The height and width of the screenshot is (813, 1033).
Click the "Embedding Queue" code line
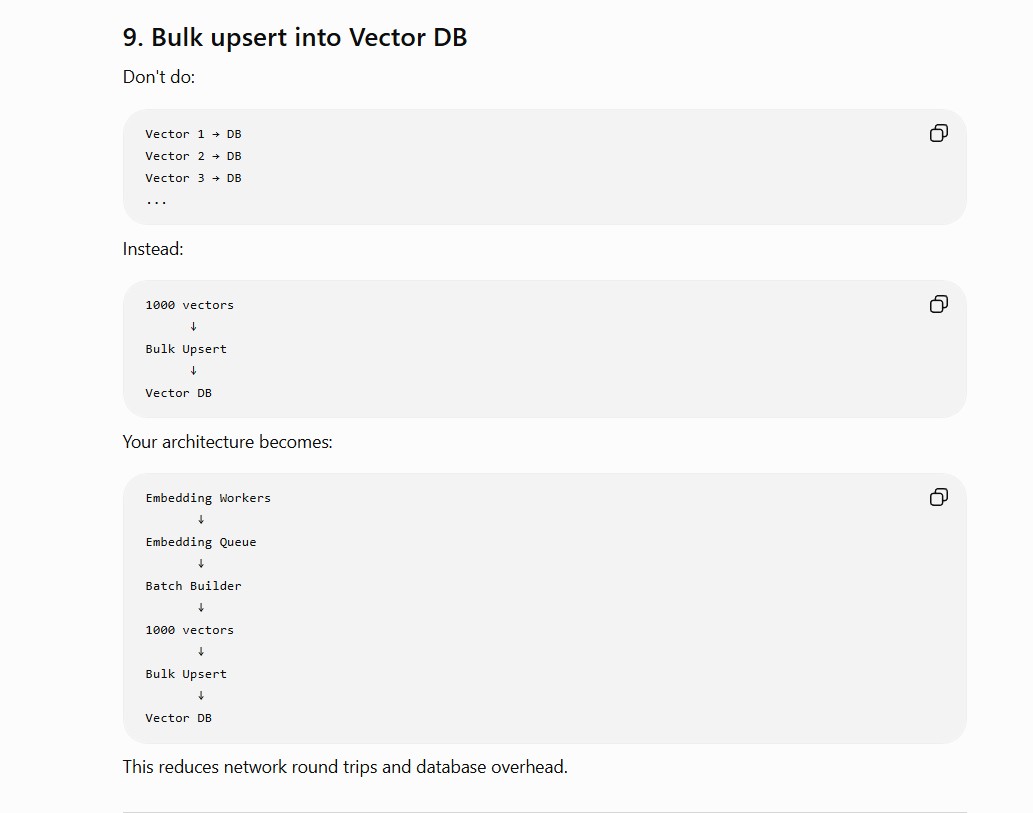coord(201,542)
